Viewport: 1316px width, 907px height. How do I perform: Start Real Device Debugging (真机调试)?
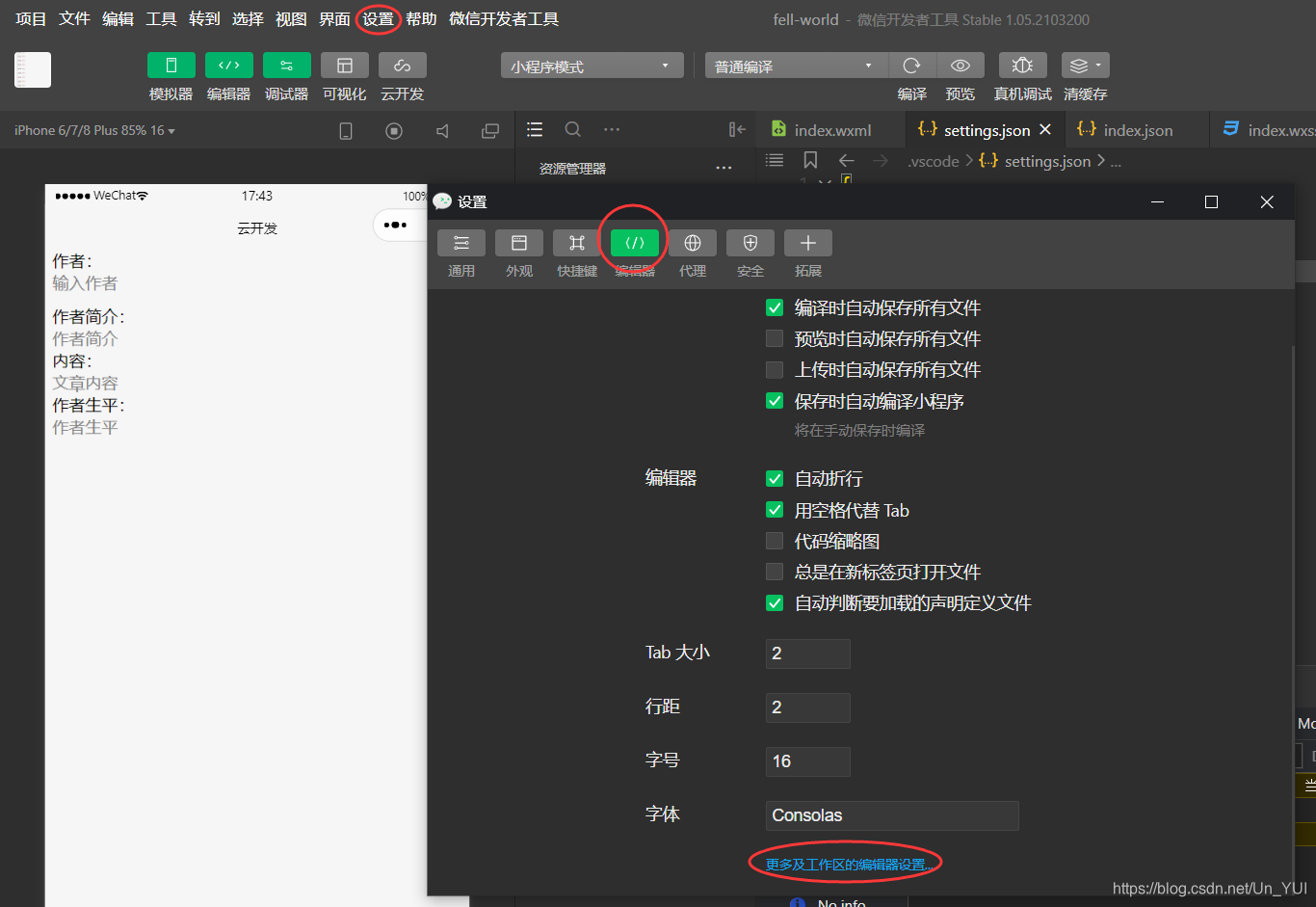1023,66
